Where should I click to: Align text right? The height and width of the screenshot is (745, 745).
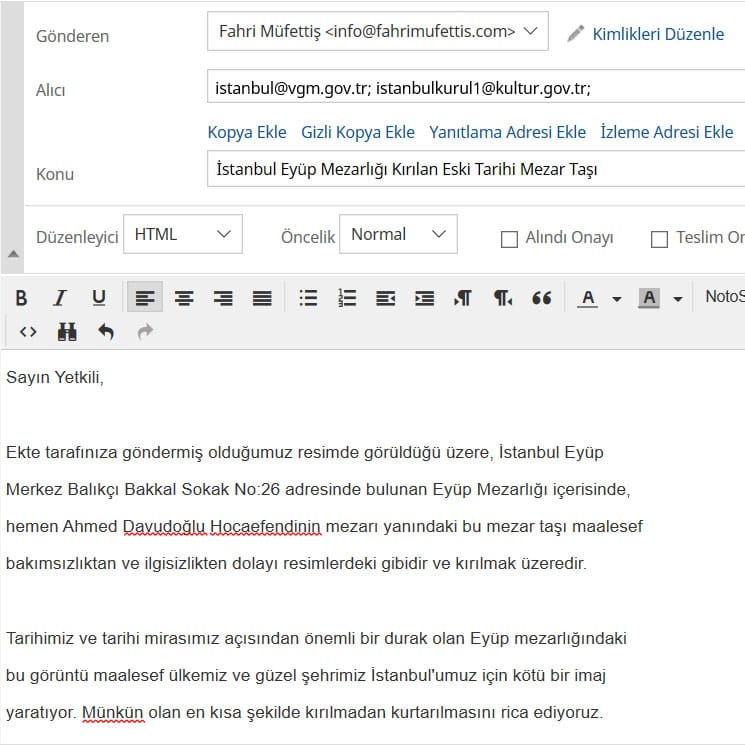pos(223,298)
